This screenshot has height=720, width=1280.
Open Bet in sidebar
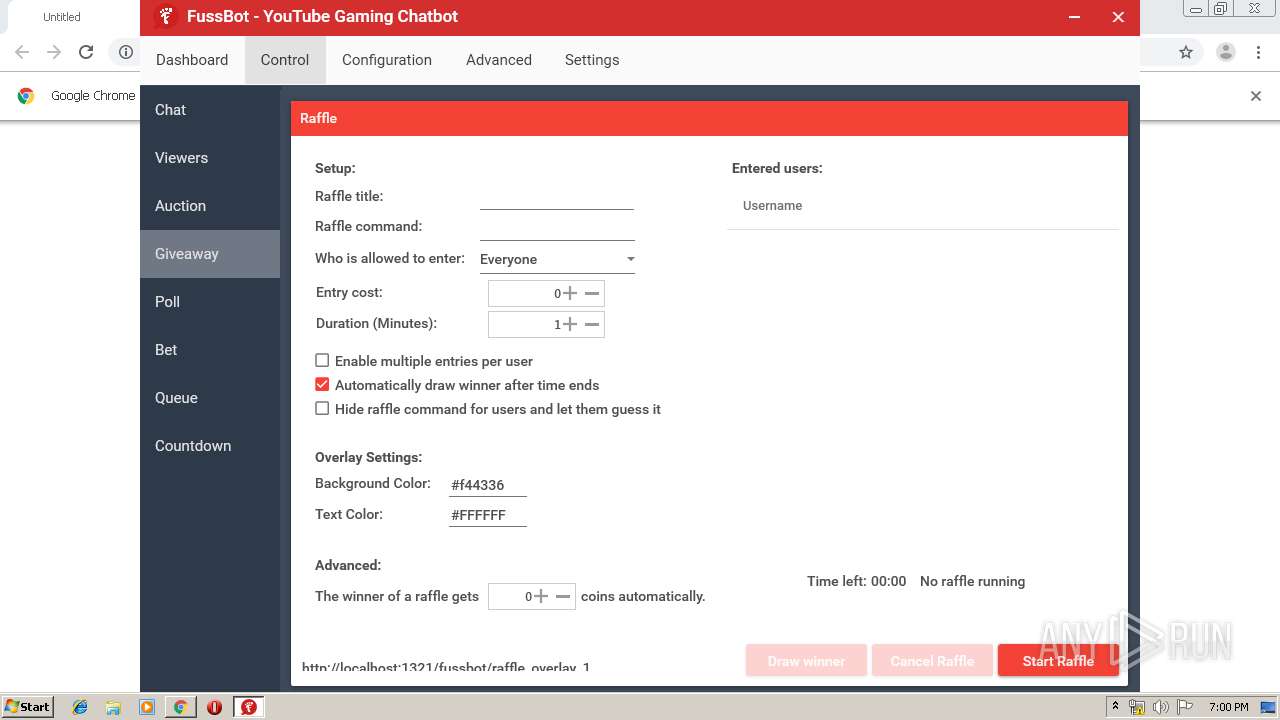point(210,350)
